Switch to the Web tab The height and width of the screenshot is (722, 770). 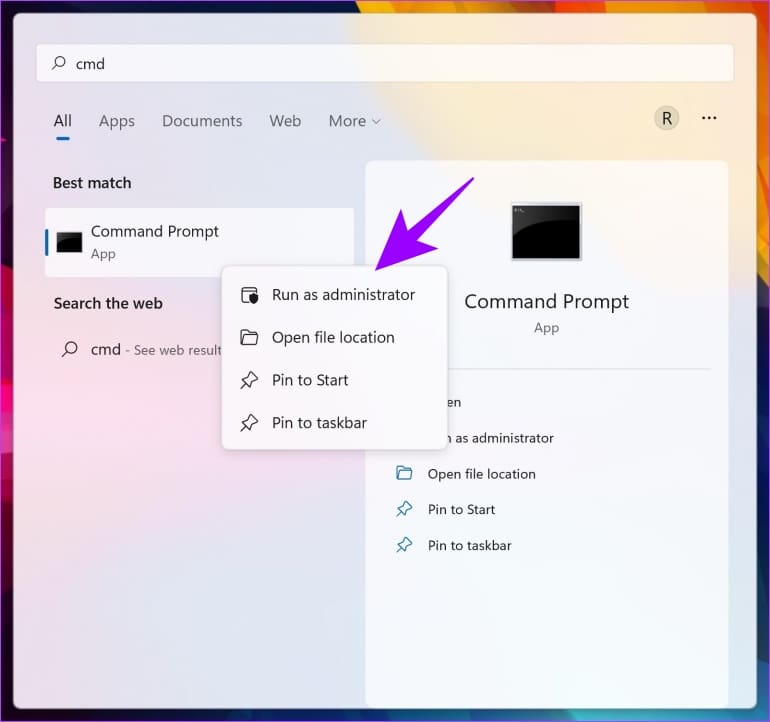point(285,121)
